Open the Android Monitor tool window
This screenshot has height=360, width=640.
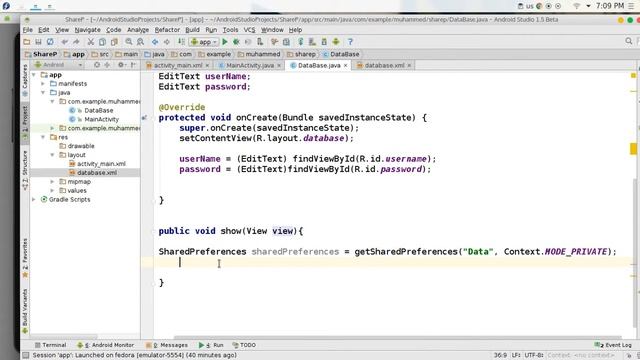(x=106, y=345)
